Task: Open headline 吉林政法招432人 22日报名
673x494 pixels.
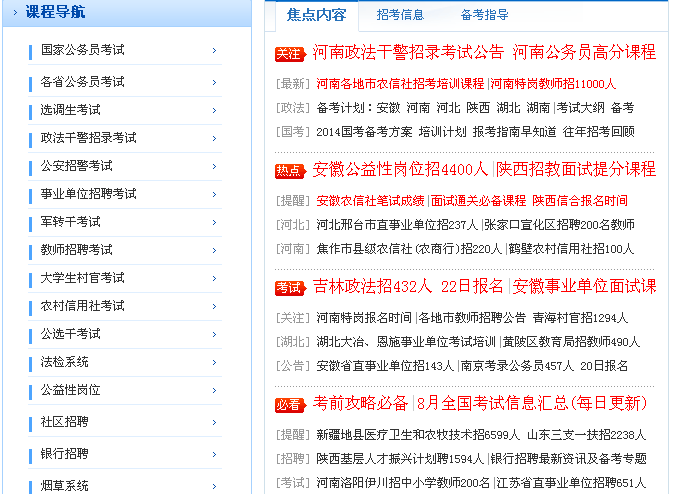Action: coord(408,286)
